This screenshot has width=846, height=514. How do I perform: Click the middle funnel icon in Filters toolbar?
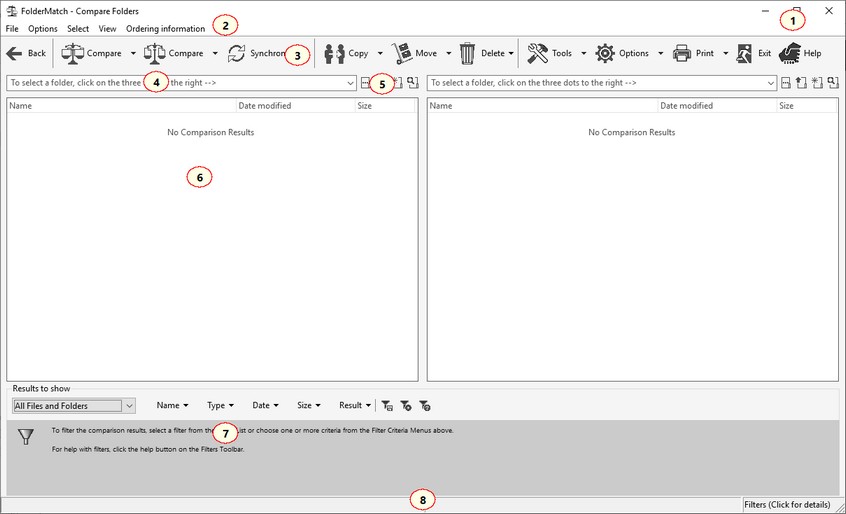[x=406, y=406]
